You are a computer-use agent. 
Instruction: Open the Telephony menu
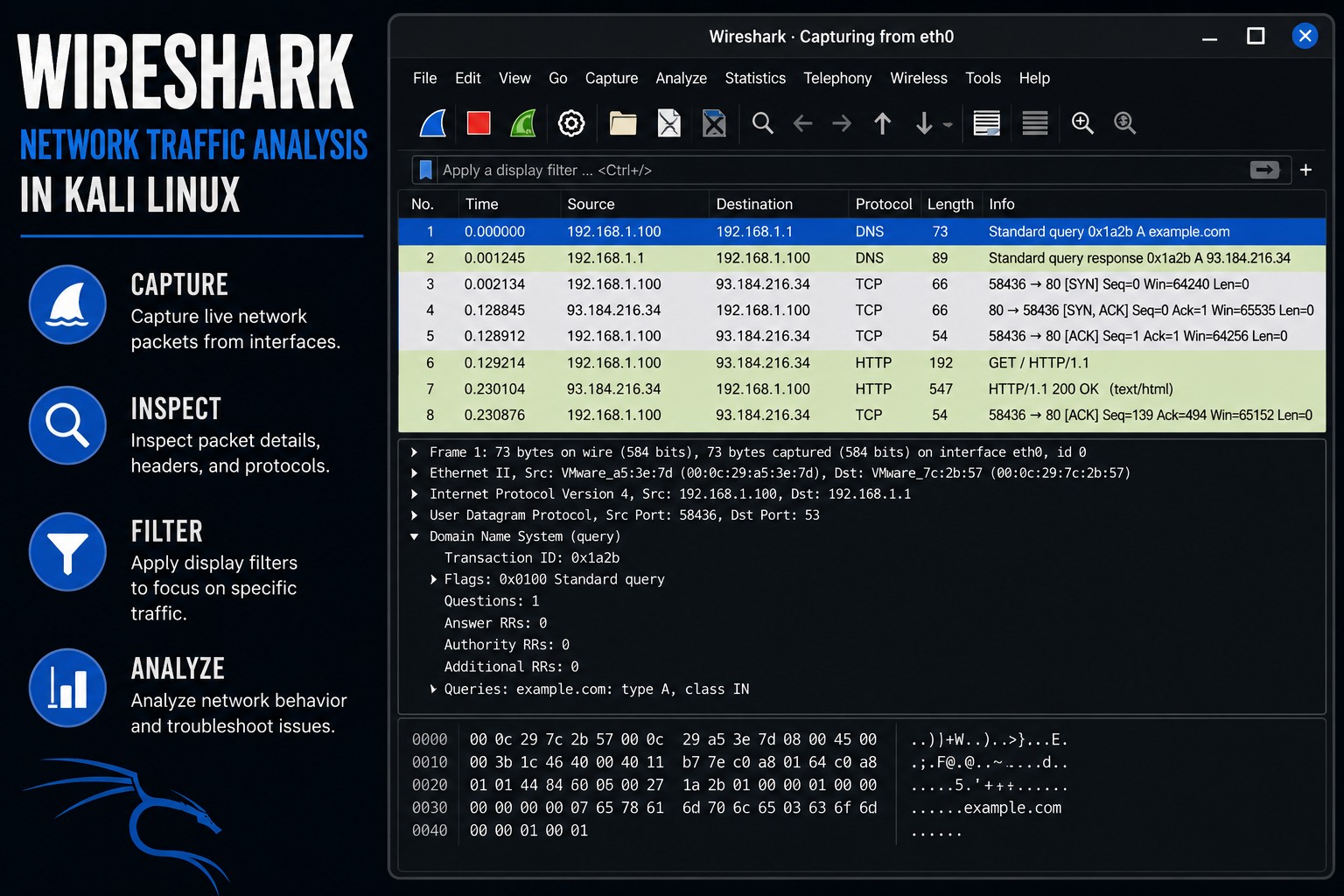(x=837, y=79)
